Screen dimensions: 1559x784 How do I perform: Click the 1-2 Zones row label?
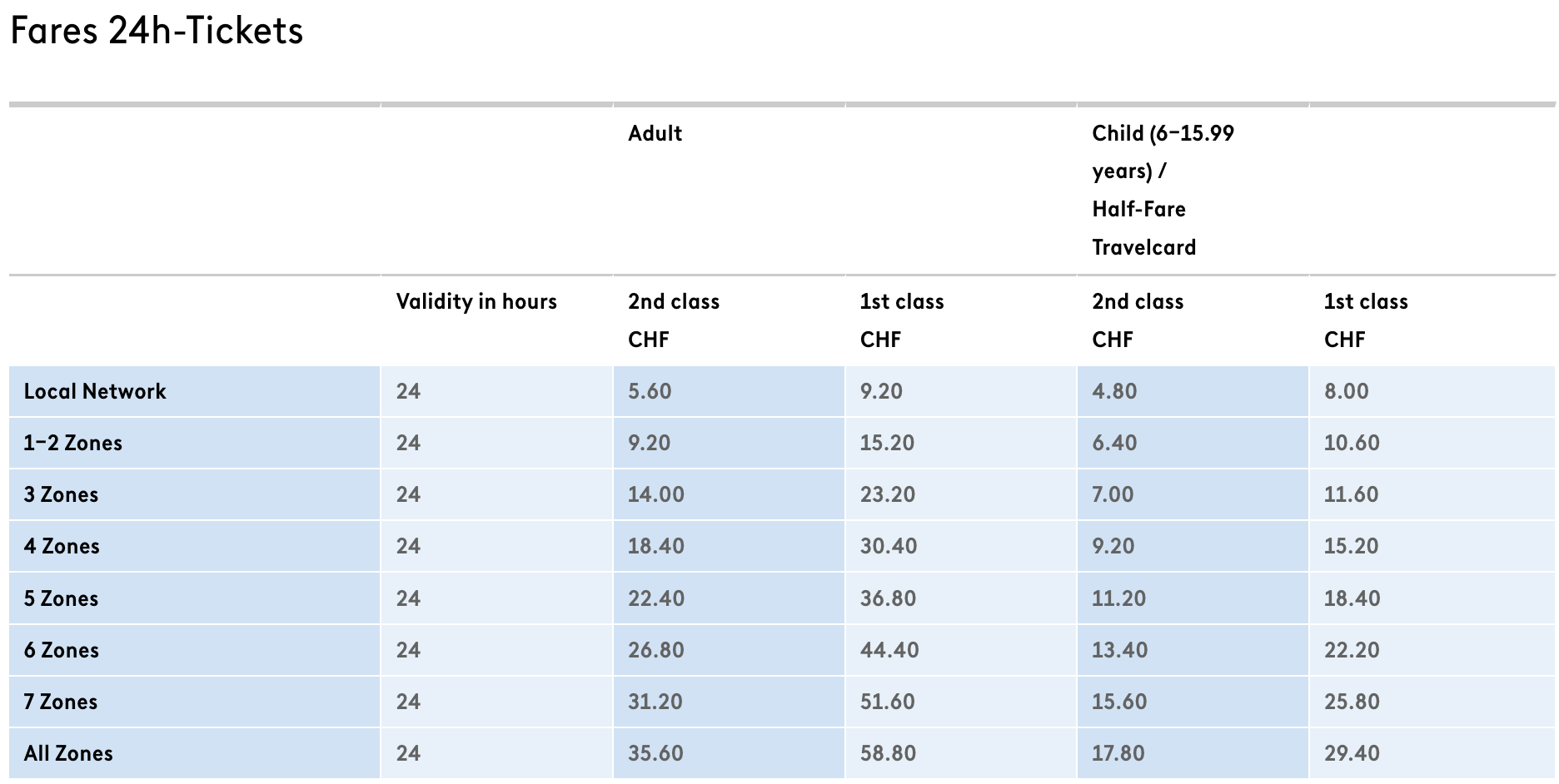73,443
